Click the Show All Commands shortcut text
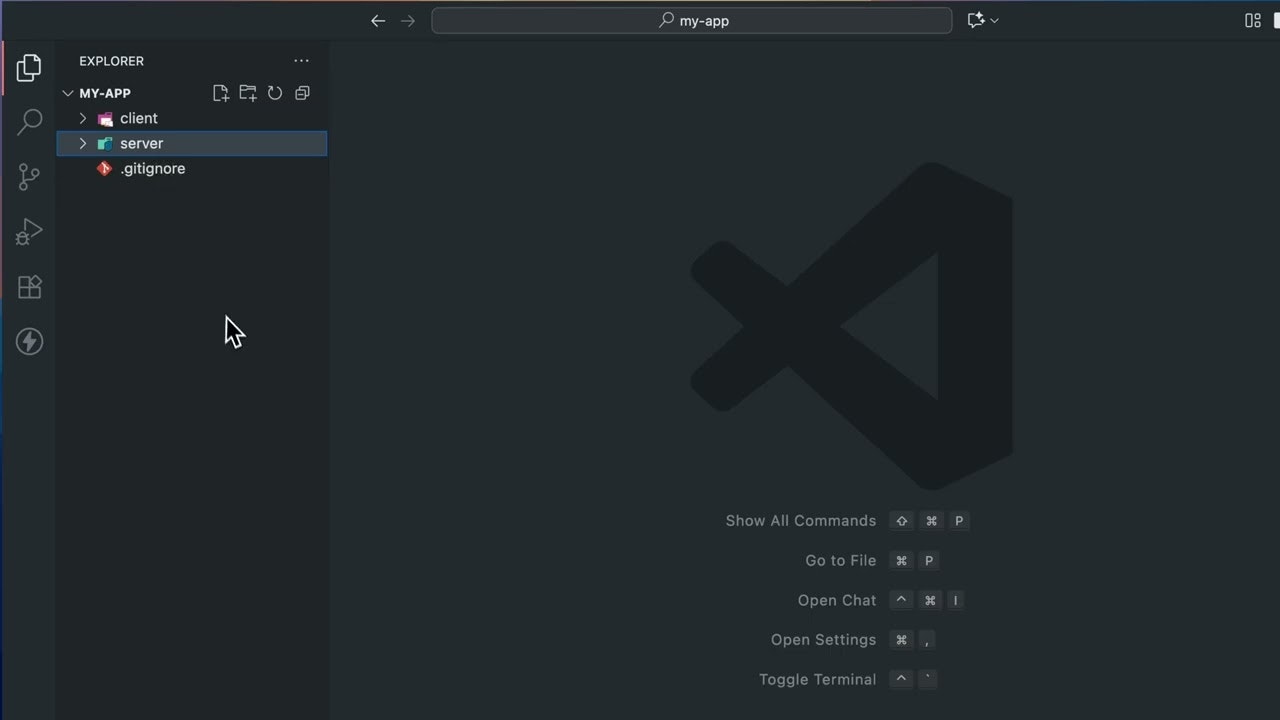Screen dimensions: 1280x720 click(800, 520)
